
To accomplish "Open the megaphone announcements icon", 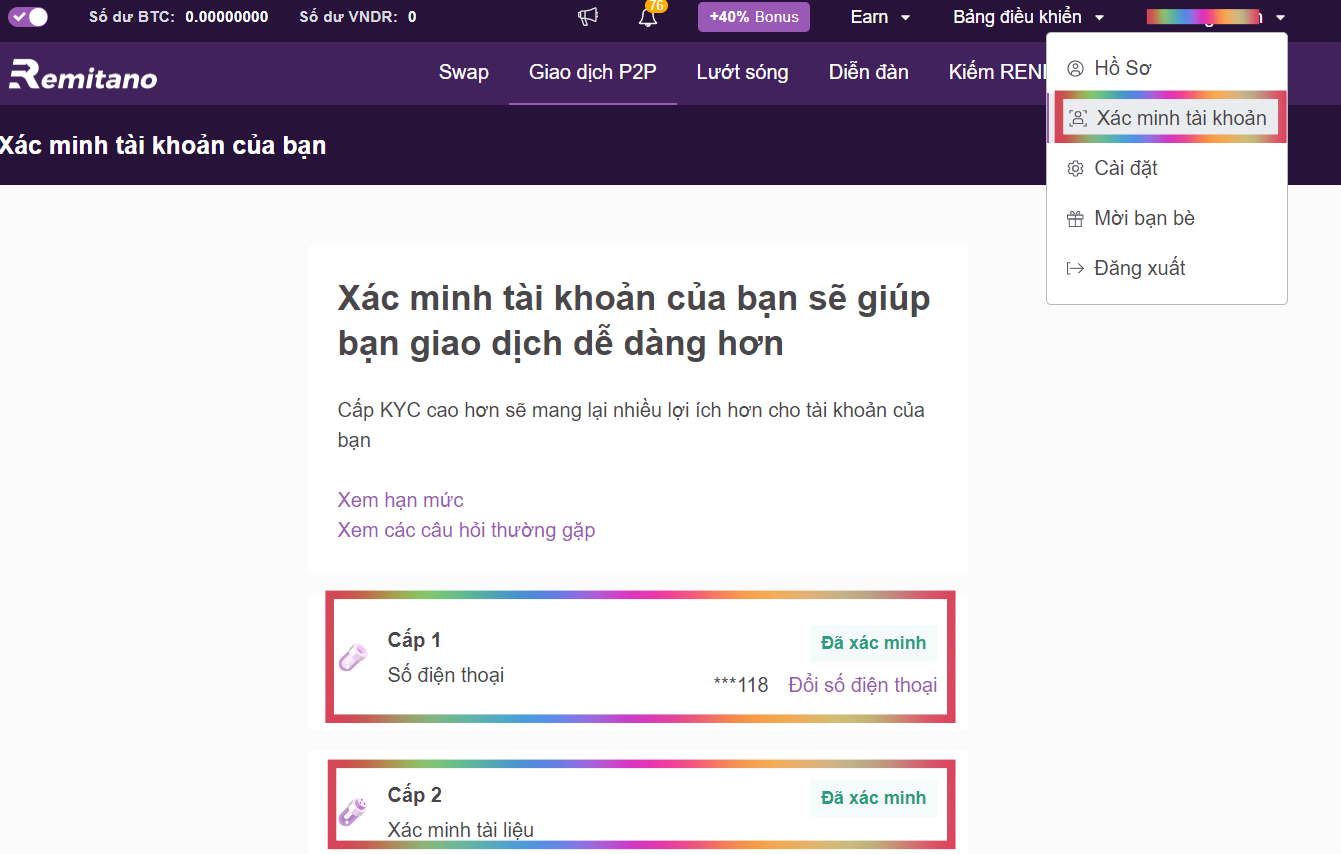I will 588,17.
